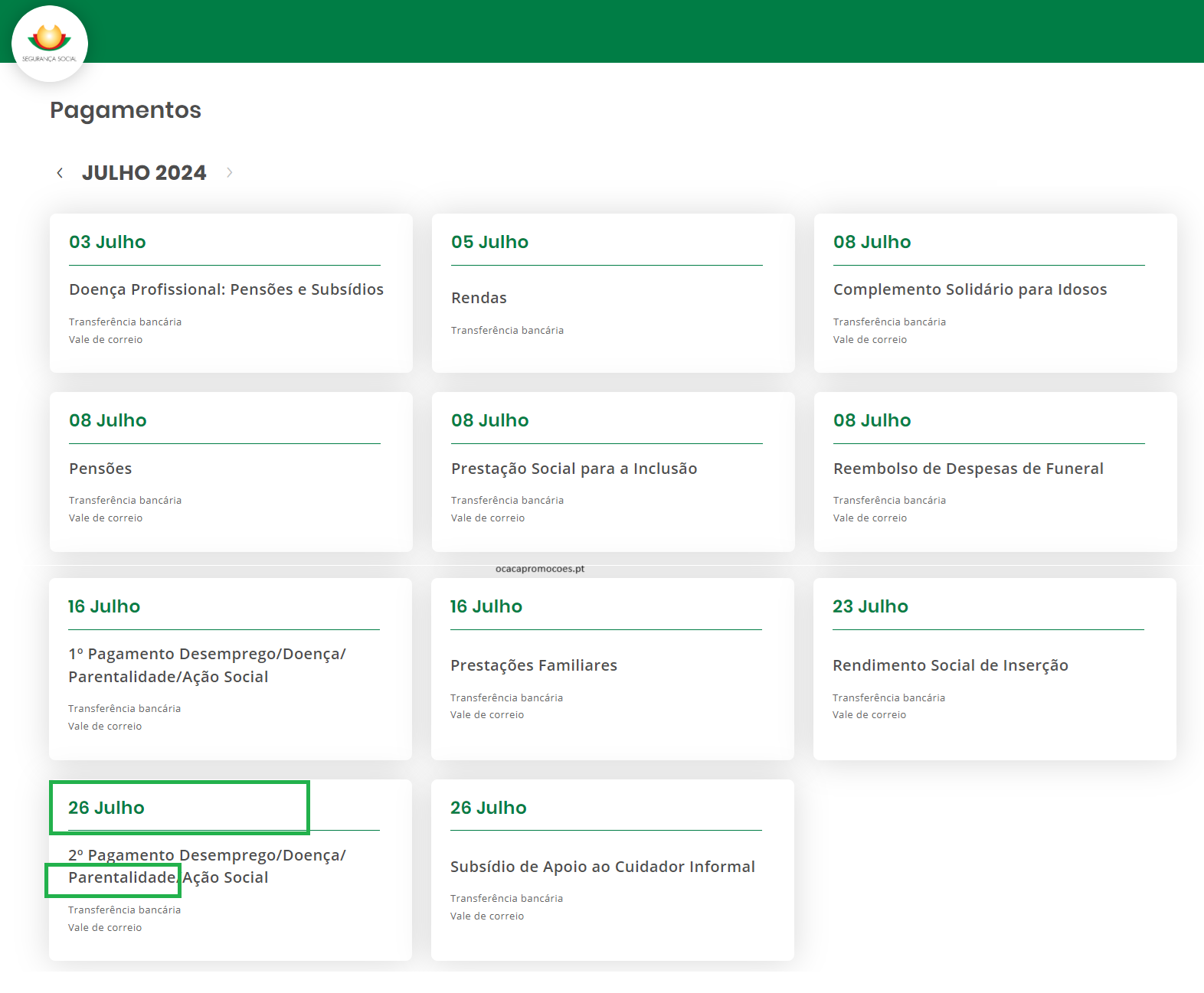Open Subsídio de Apoio ao Cuidador Informal
Image resolution: width=1204 pixels, height=993 pixels.
(x=602, y=867)
